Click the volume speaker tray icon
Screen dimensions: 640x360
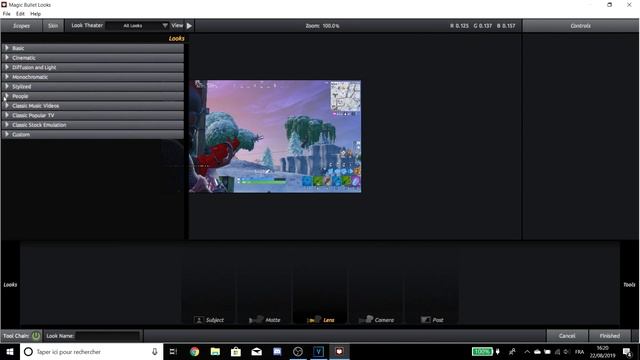tap(566, 352)
